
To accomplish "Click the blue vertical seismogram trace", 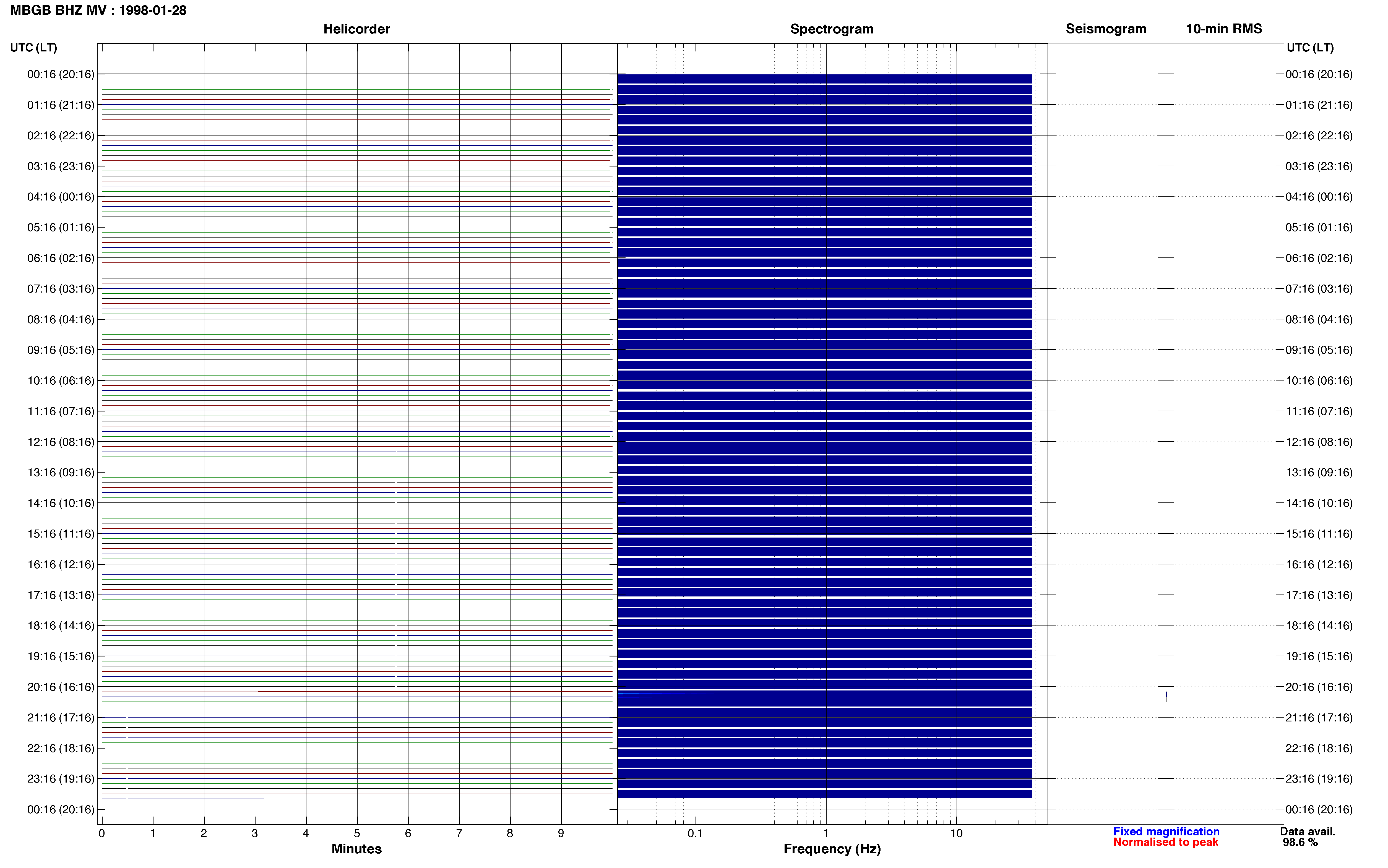I will coord(1107,437).
